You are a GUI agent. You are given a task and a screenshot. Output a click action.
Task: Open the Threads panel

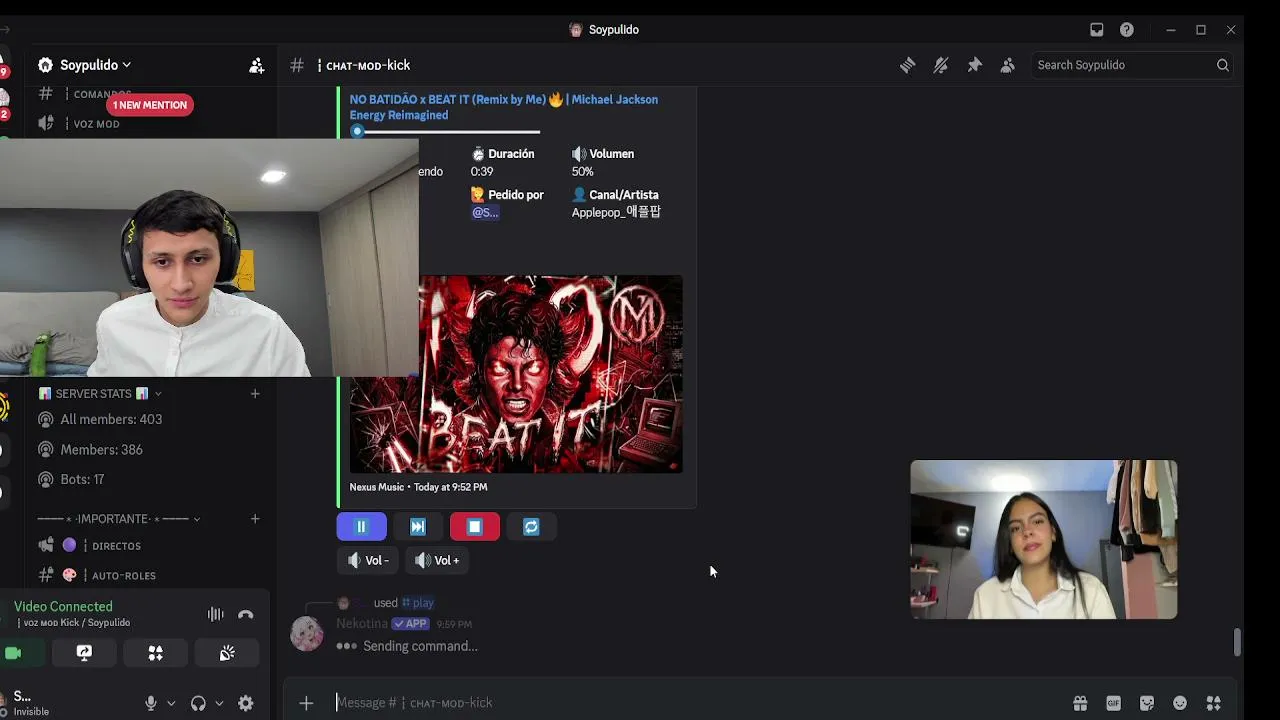[907, 65]
